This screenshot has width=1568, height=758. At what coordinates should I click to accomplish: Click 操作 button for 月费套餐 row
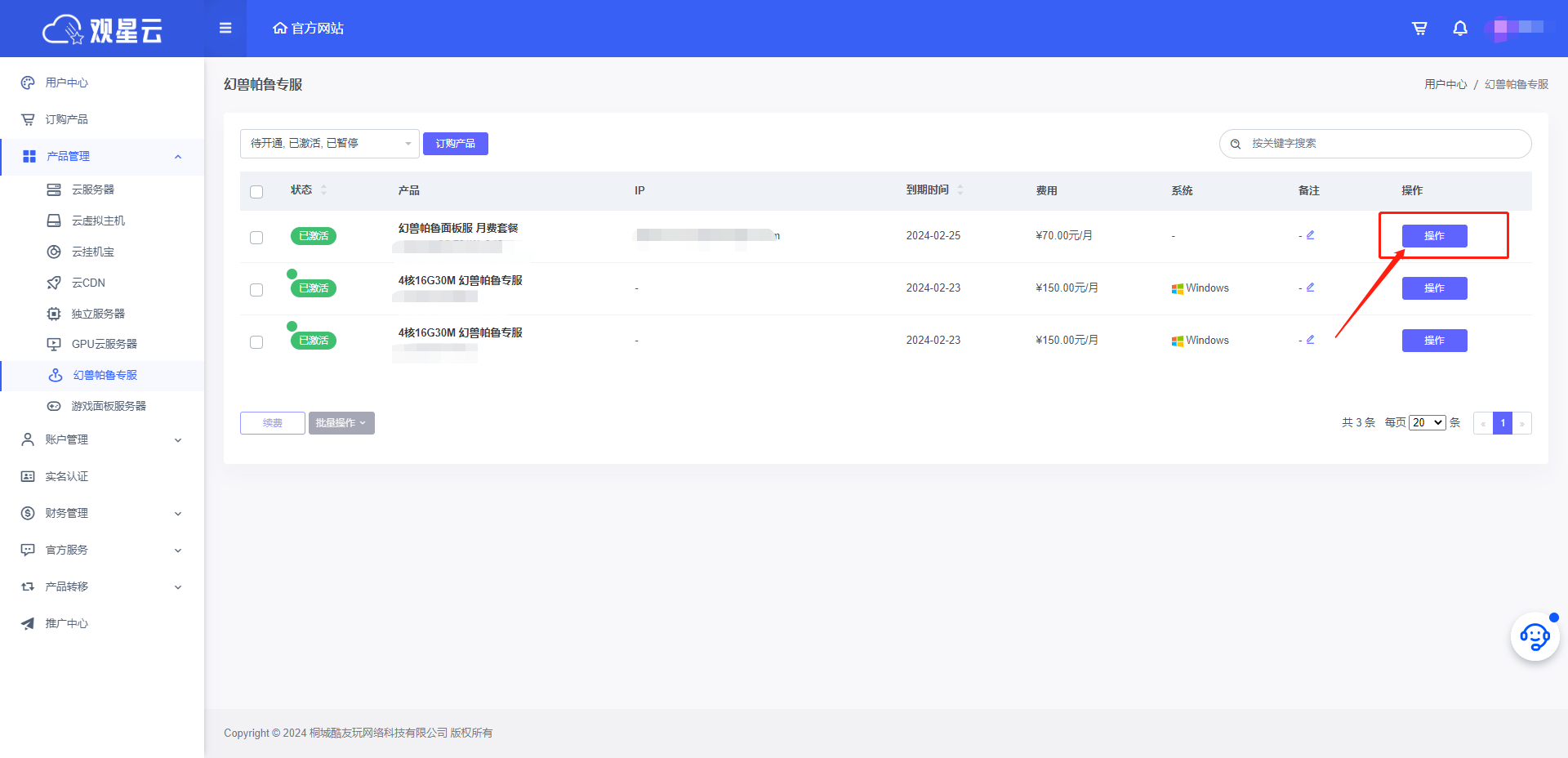[1435, 236]
